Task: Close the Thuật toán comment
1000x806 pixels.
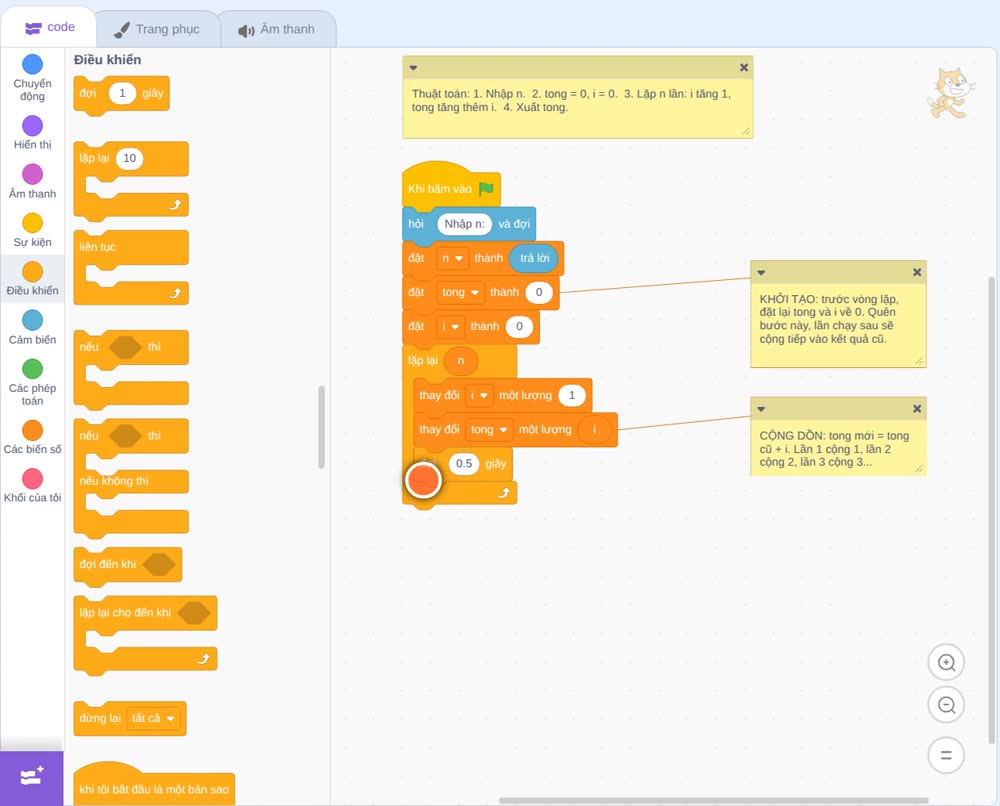Action: 744,67
